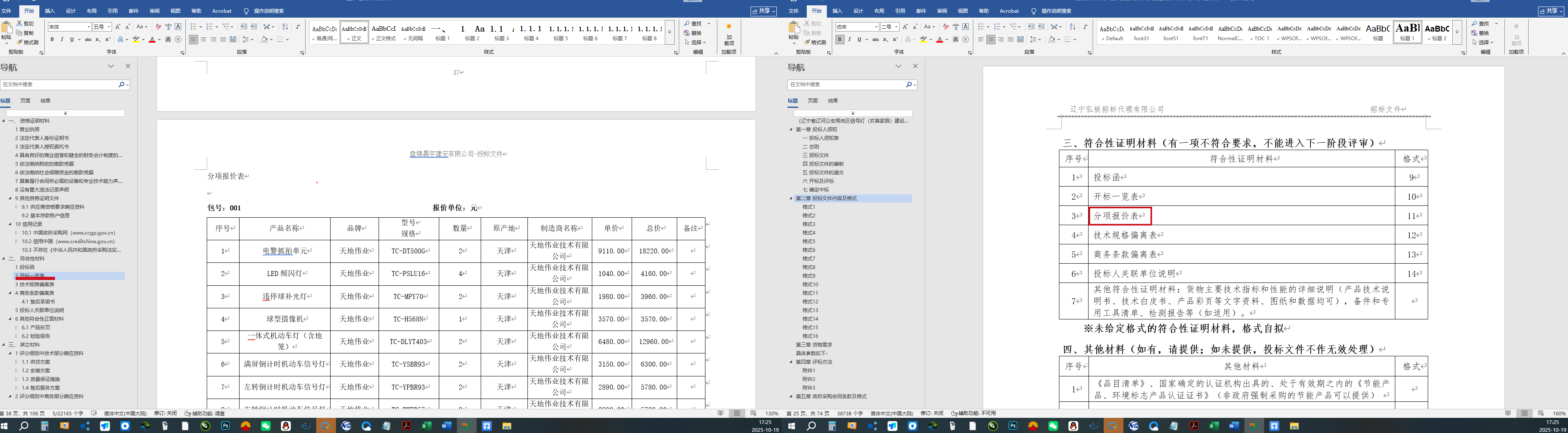Click the 共享 button in the left window

(763, 11)
